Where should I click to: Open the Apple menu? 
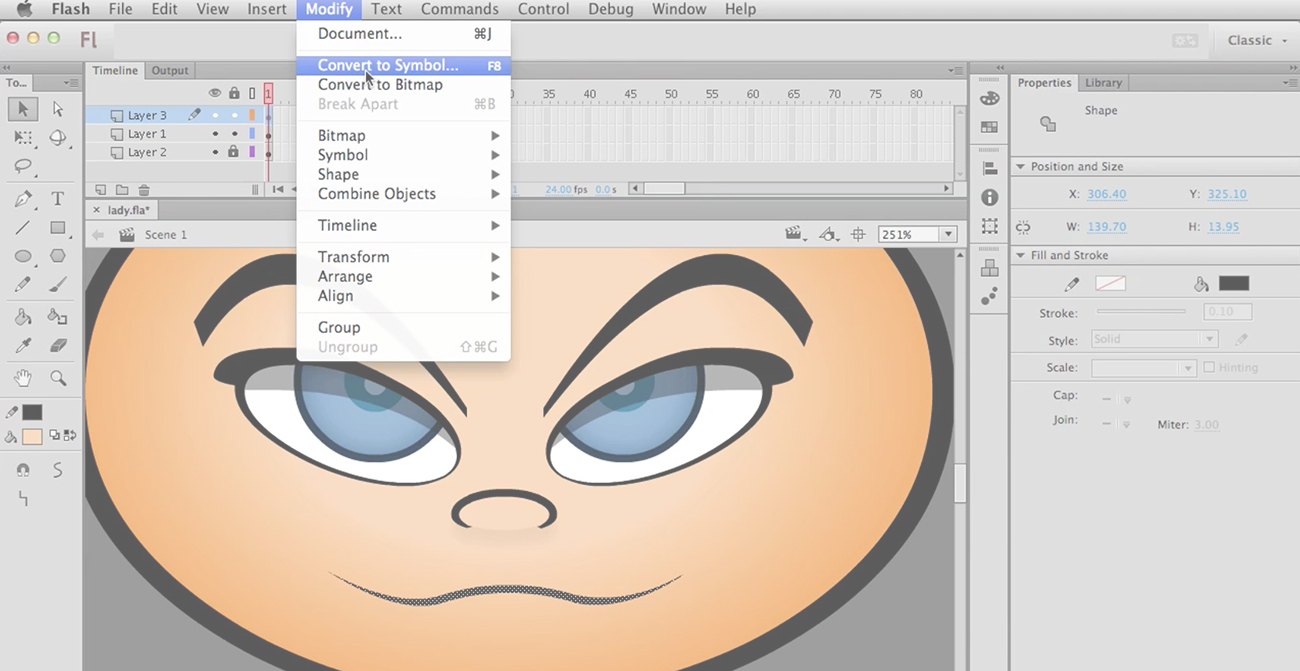point(25,9)
